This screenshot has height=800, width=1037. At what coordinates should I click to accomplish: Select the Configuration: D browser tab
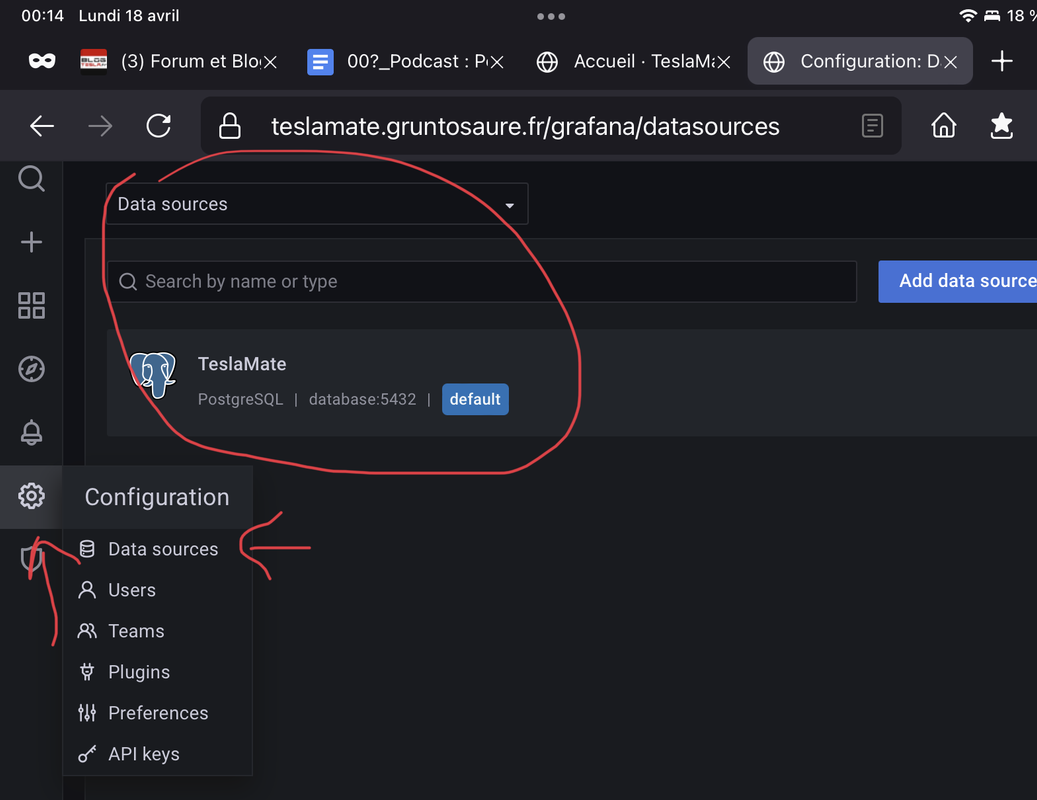(x=860, y=61)
